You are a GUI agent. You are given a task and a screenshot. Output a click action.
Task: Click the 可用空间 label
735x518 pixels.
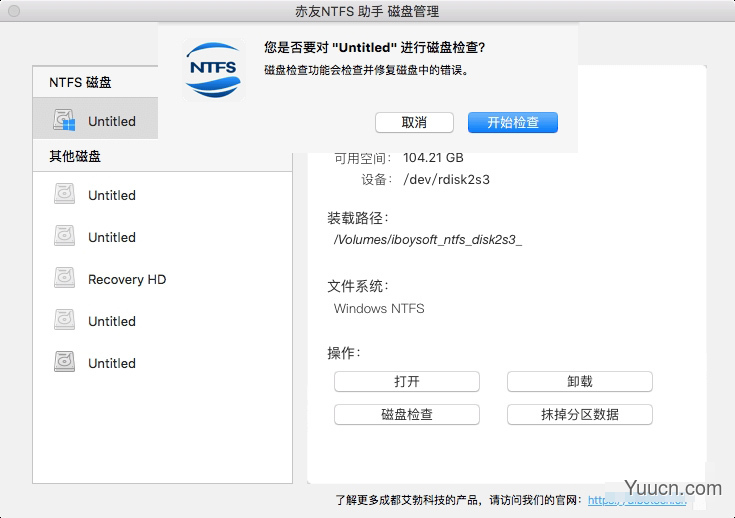363,158
